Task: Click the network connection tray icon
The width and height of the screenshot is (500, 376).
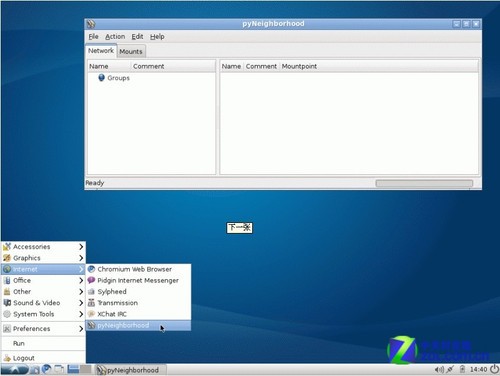Action: tap(450, 369)
